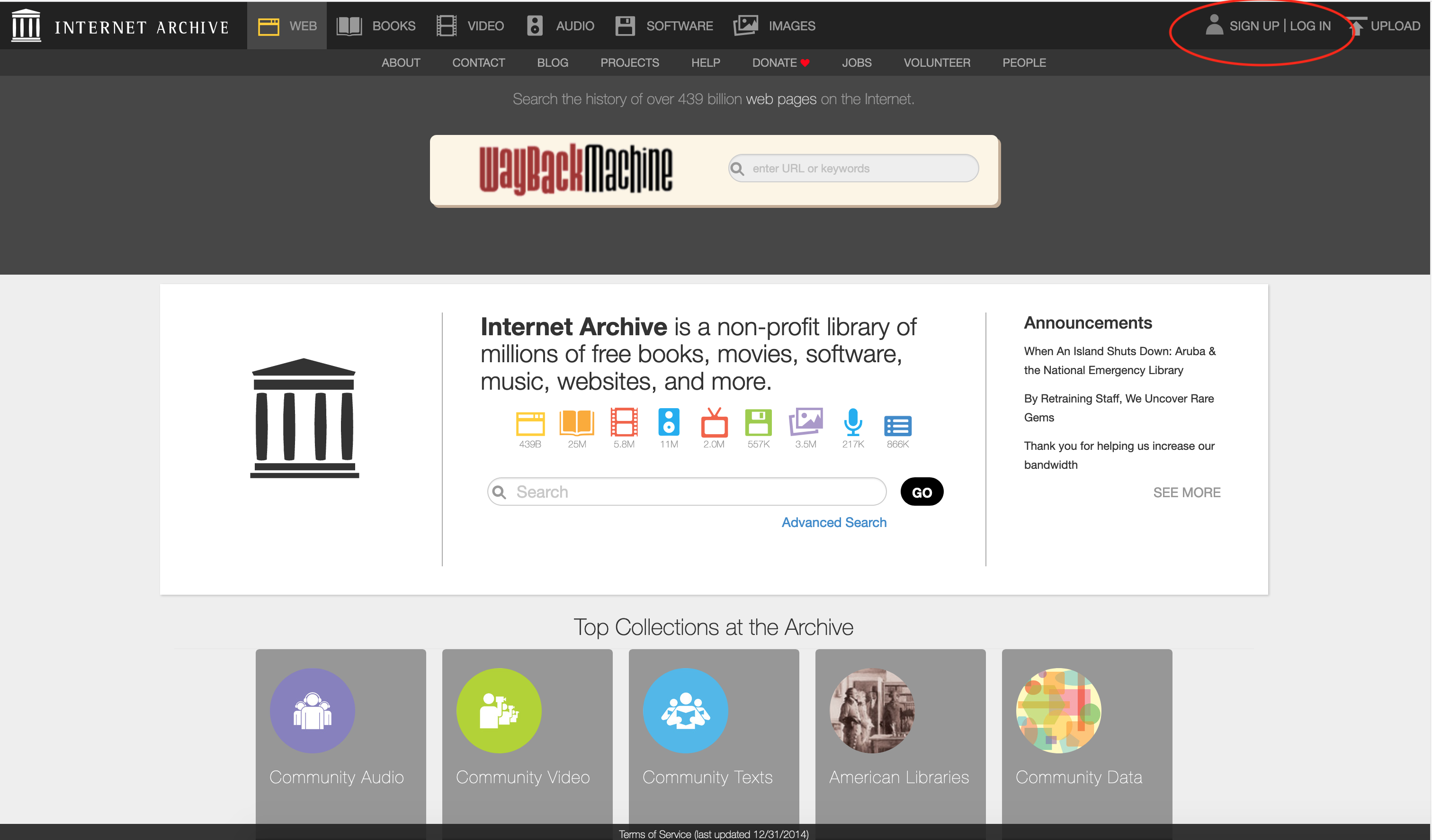Open the DONATE menu item
Screen dimensions: 1432x840
click(775, 63)
